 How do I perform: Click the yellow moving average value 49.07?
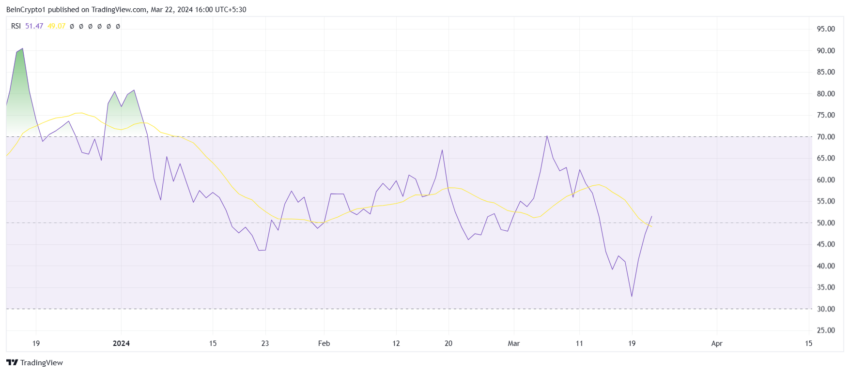[x=57, y=26]
